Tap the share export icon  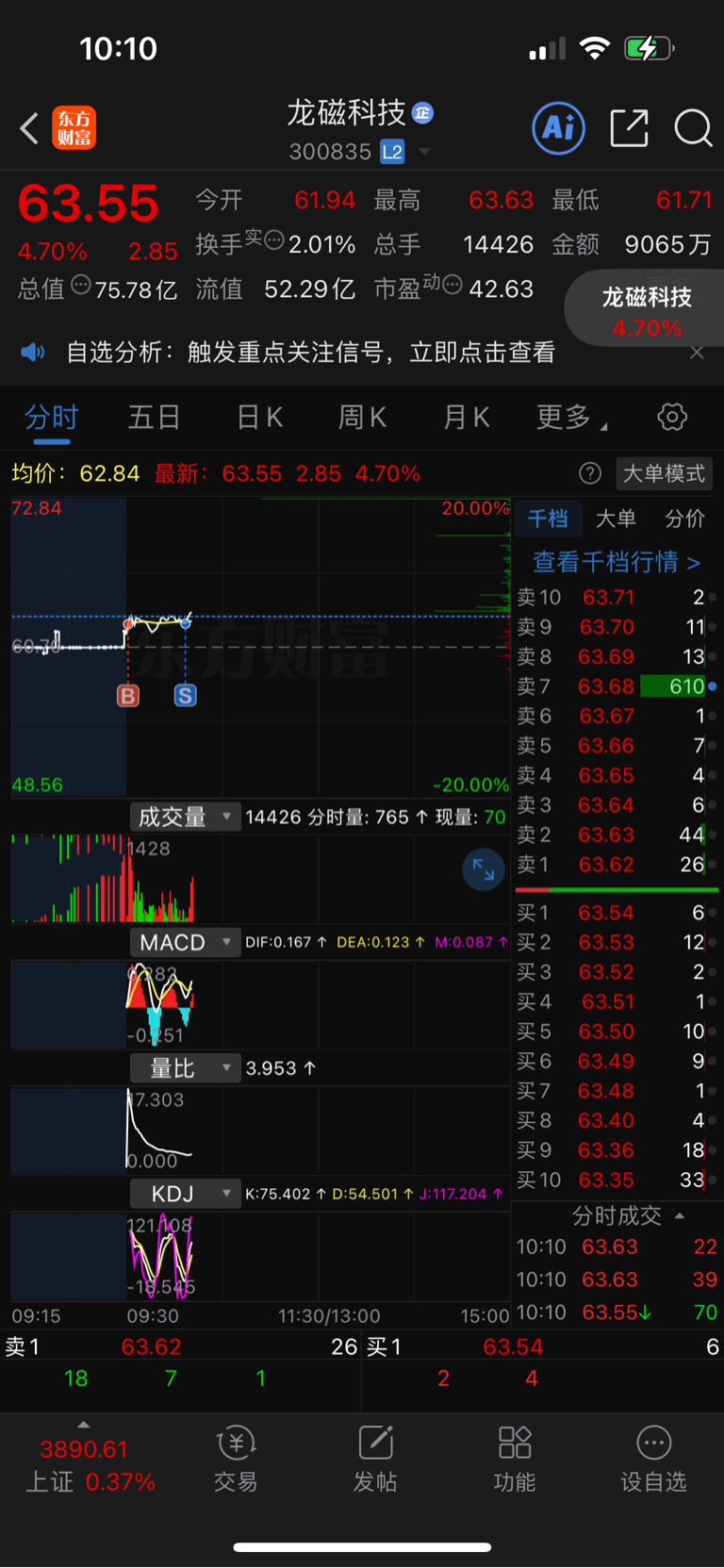click(x=629, y=127)
